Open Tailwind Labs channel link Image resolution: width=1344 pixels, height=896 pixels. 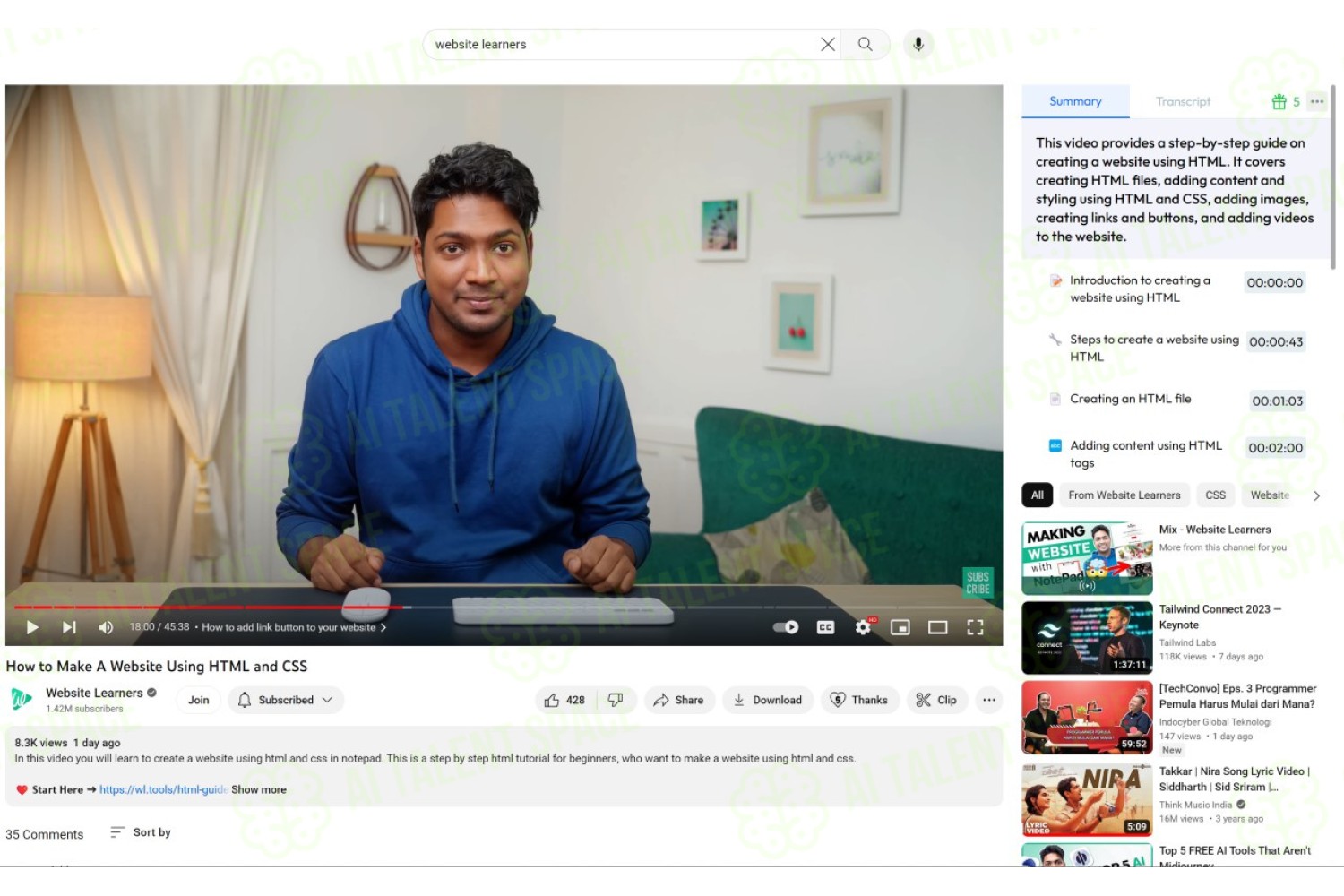point(1187,642)
